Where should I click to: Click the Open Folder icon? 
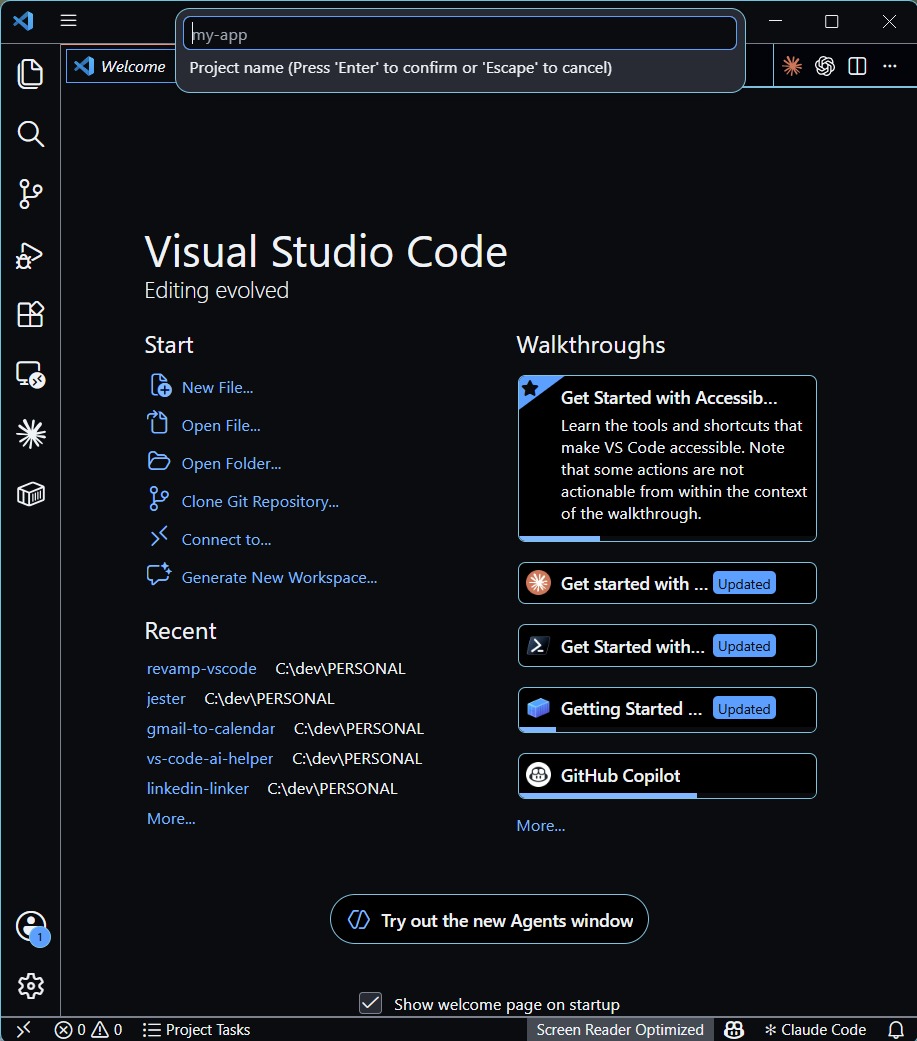pyautogui.click(x=159, y=461)
